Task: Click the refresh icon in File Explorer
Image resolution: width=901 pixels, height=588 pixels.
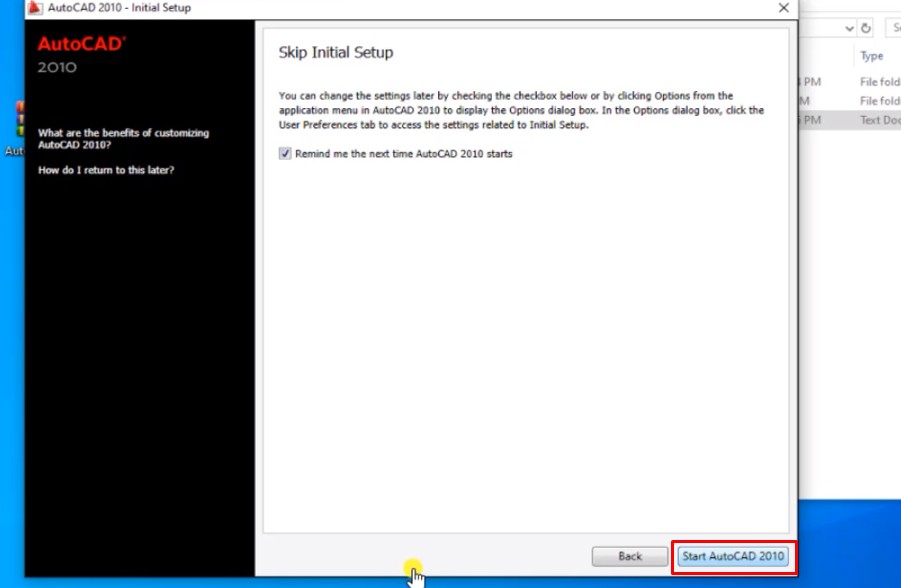Action: (866, 29)
